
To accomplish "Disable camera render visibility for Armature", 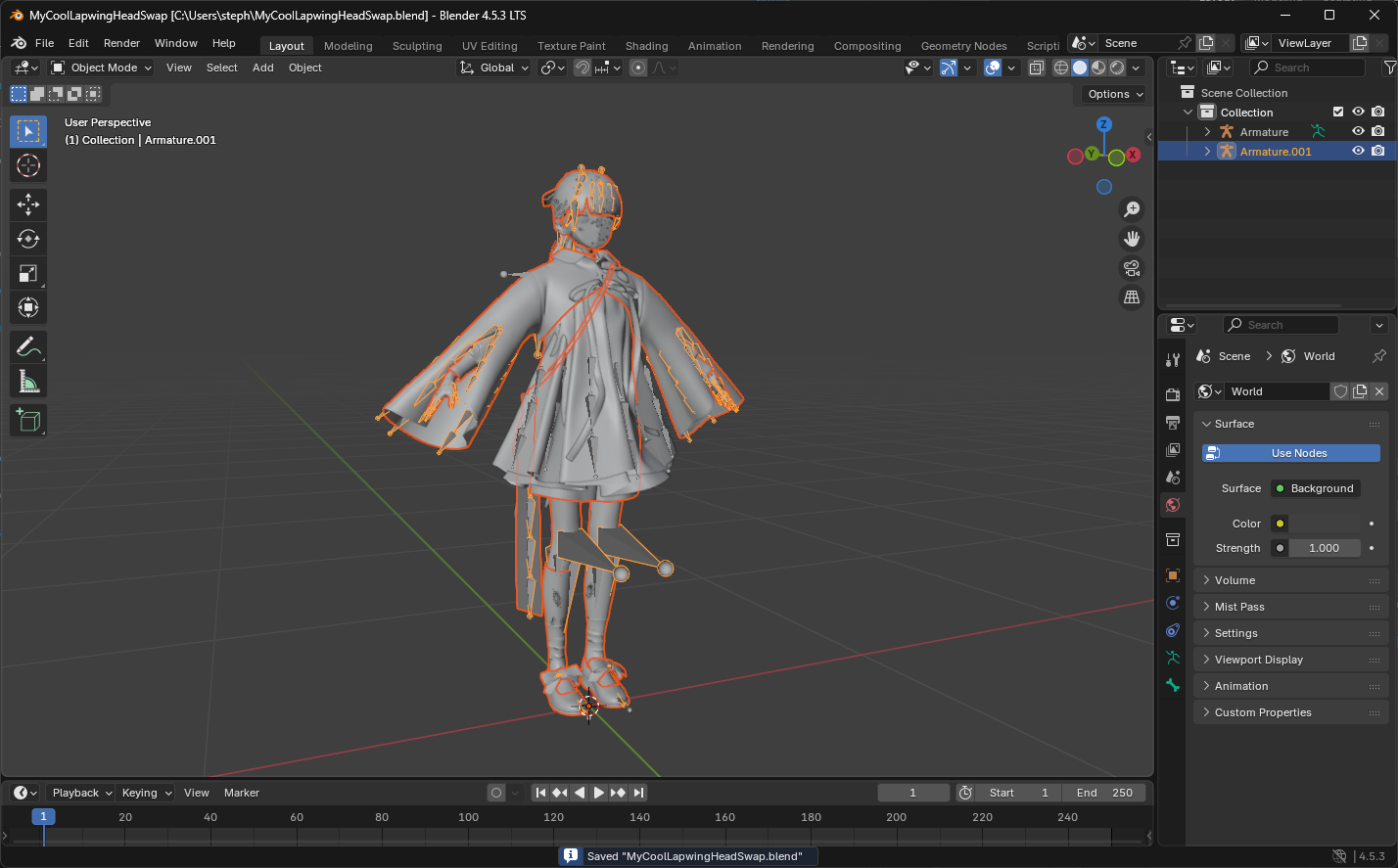I will coord(1377,130).
